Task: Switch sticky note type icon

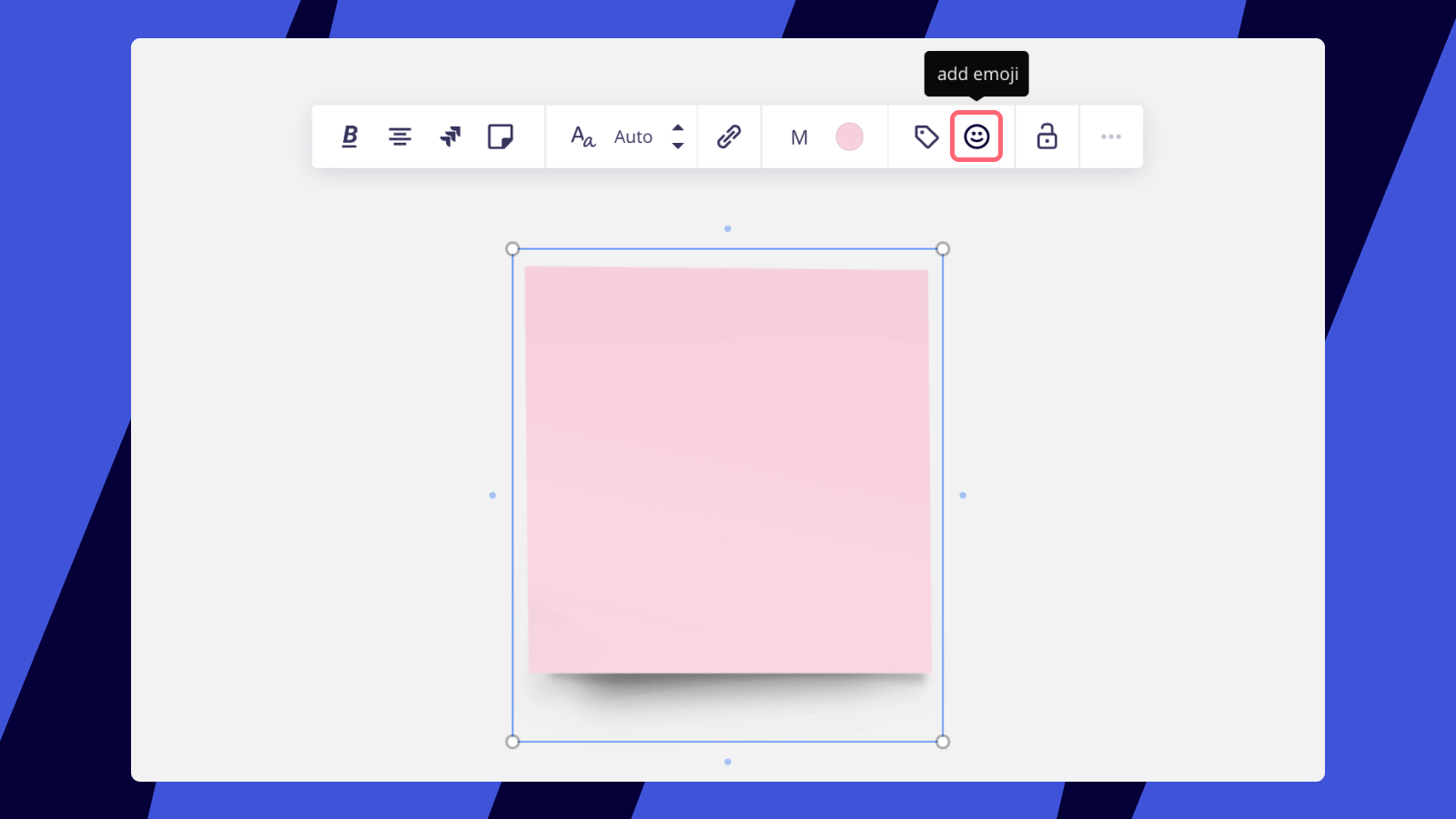Action: coord(500,136)
